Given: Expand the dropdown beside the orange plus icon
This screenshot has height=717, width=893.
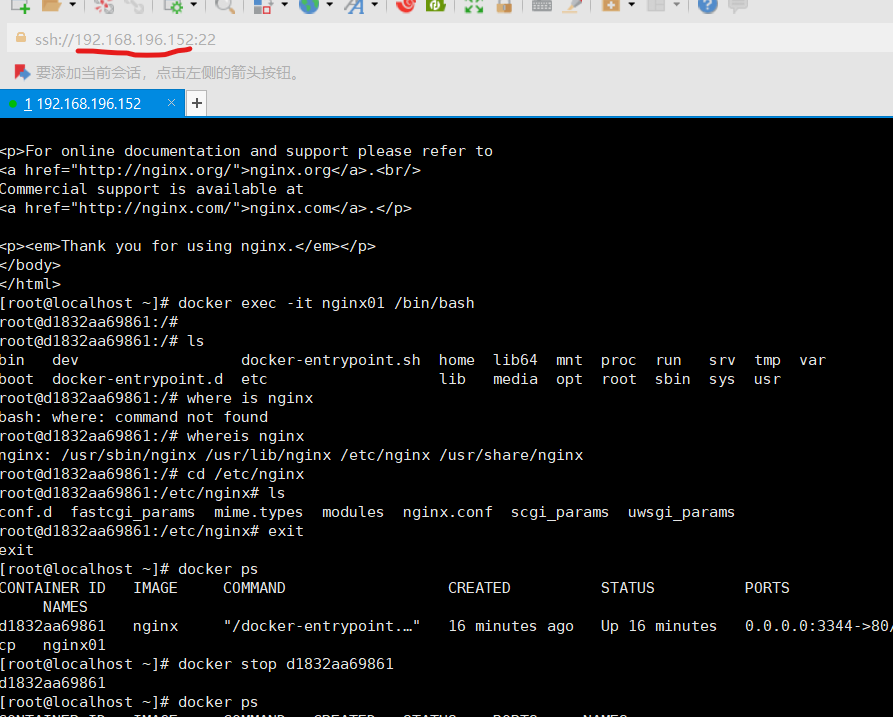Looking at the screenshot, I should click(632, 5).
